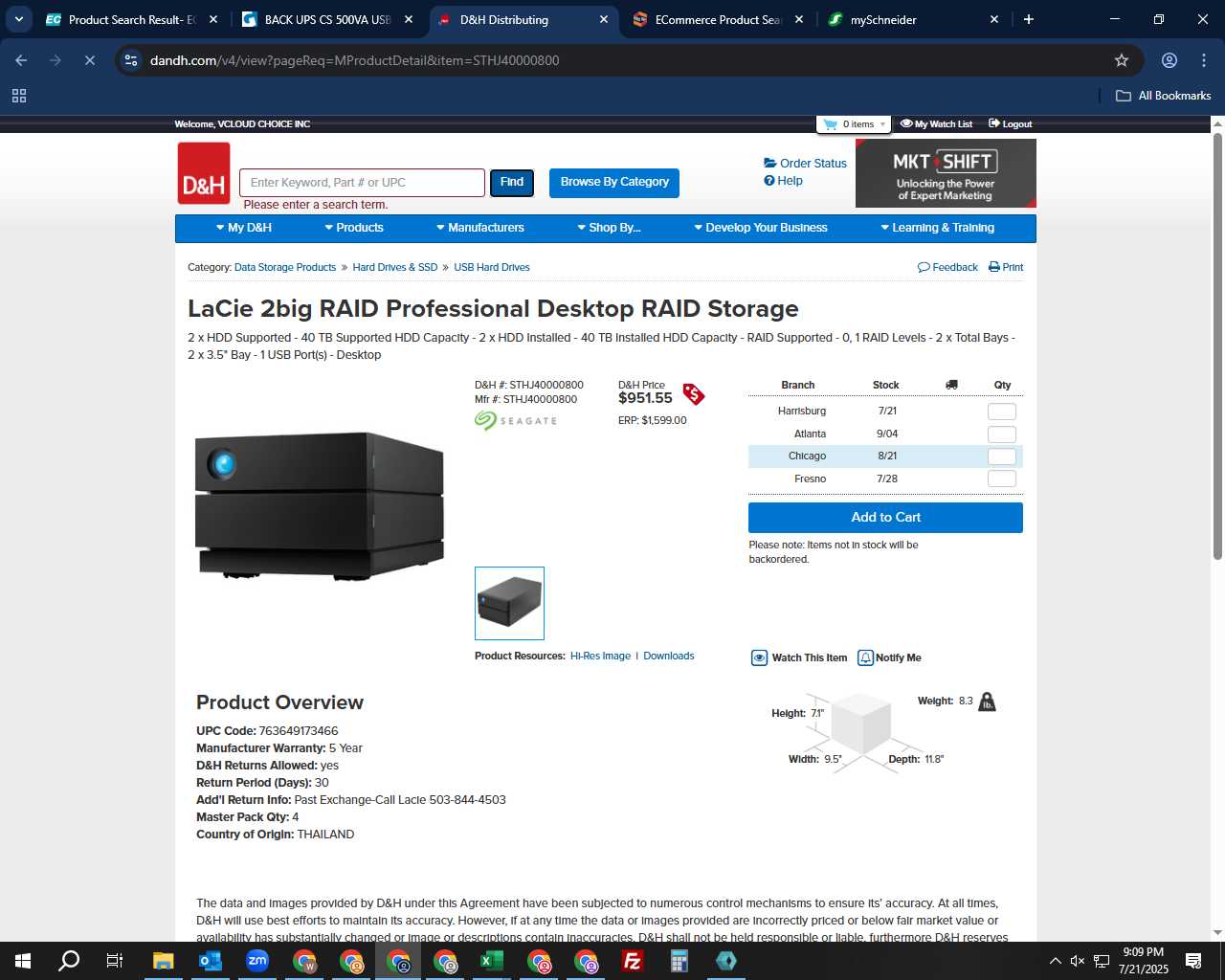Open Outlook from taskbar

pyautogui.click(x=211, y=961)
